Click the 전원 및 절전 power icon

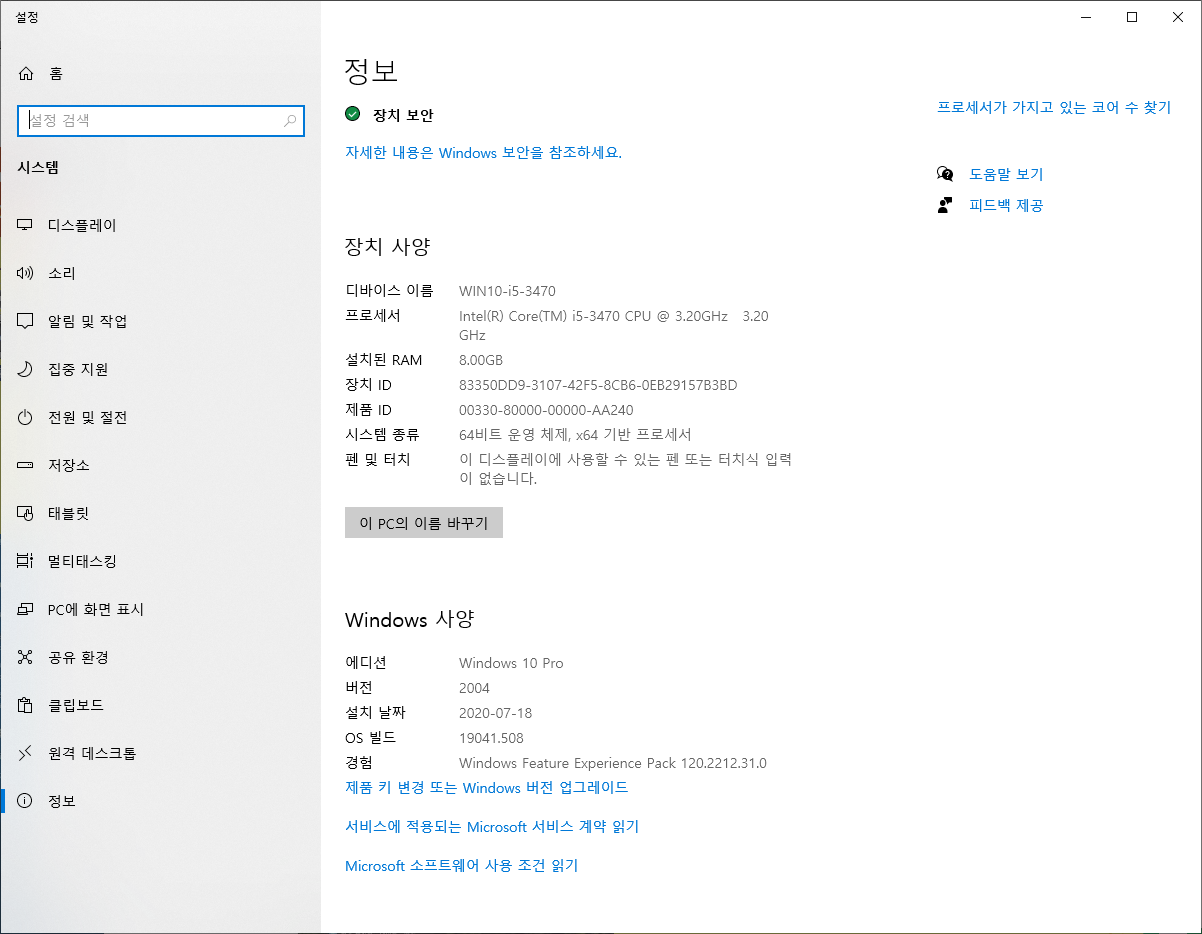coord(26,417)
